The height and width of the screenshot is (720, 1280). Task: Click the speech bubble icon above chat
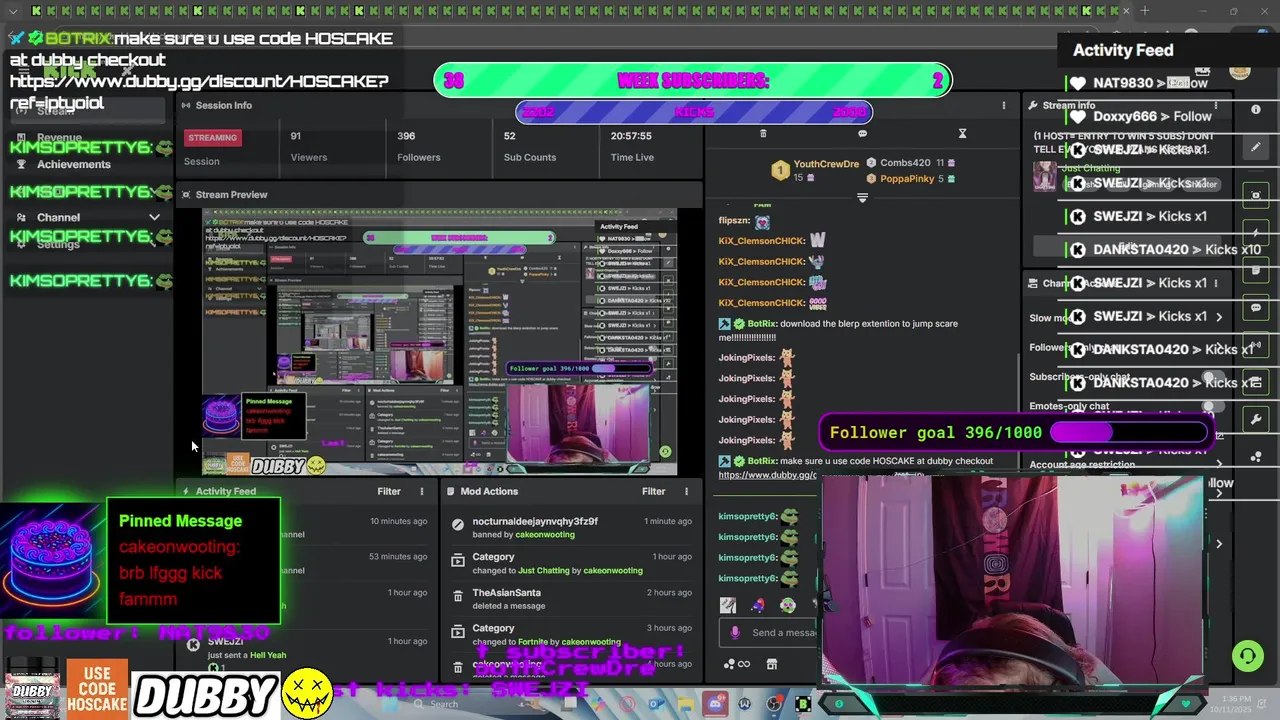(862, 133)
